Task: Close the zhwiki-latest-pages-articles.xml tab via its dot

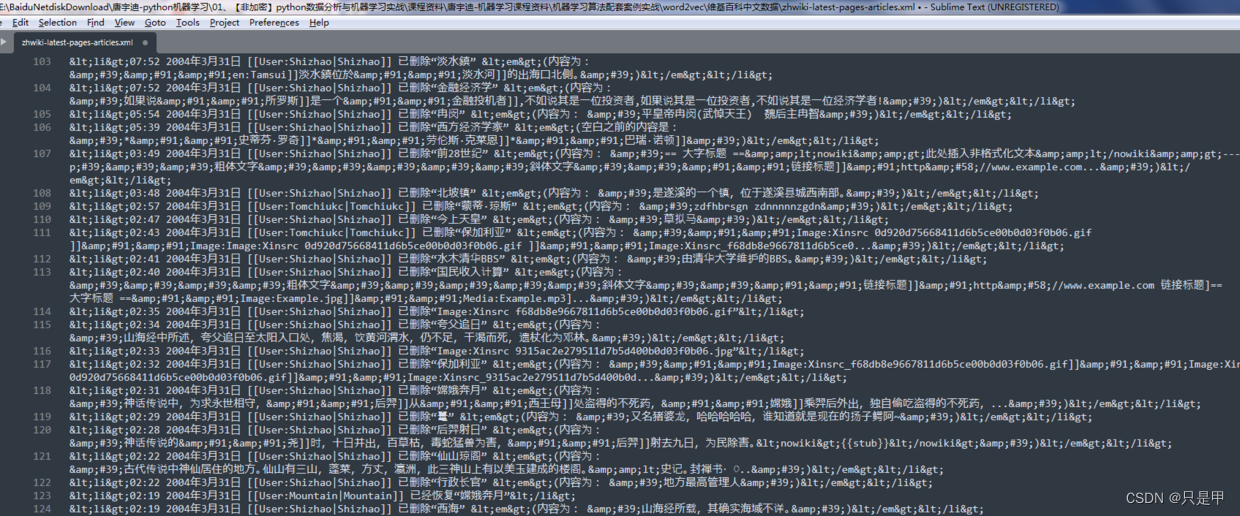Action: point(146,43)
